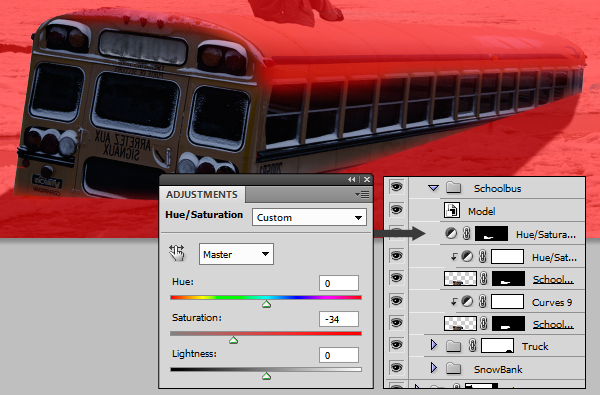This screenshot has width=600, height=395.
Task: Open the Adjustments panel flyout menu
Action: (x=362, y=195)
